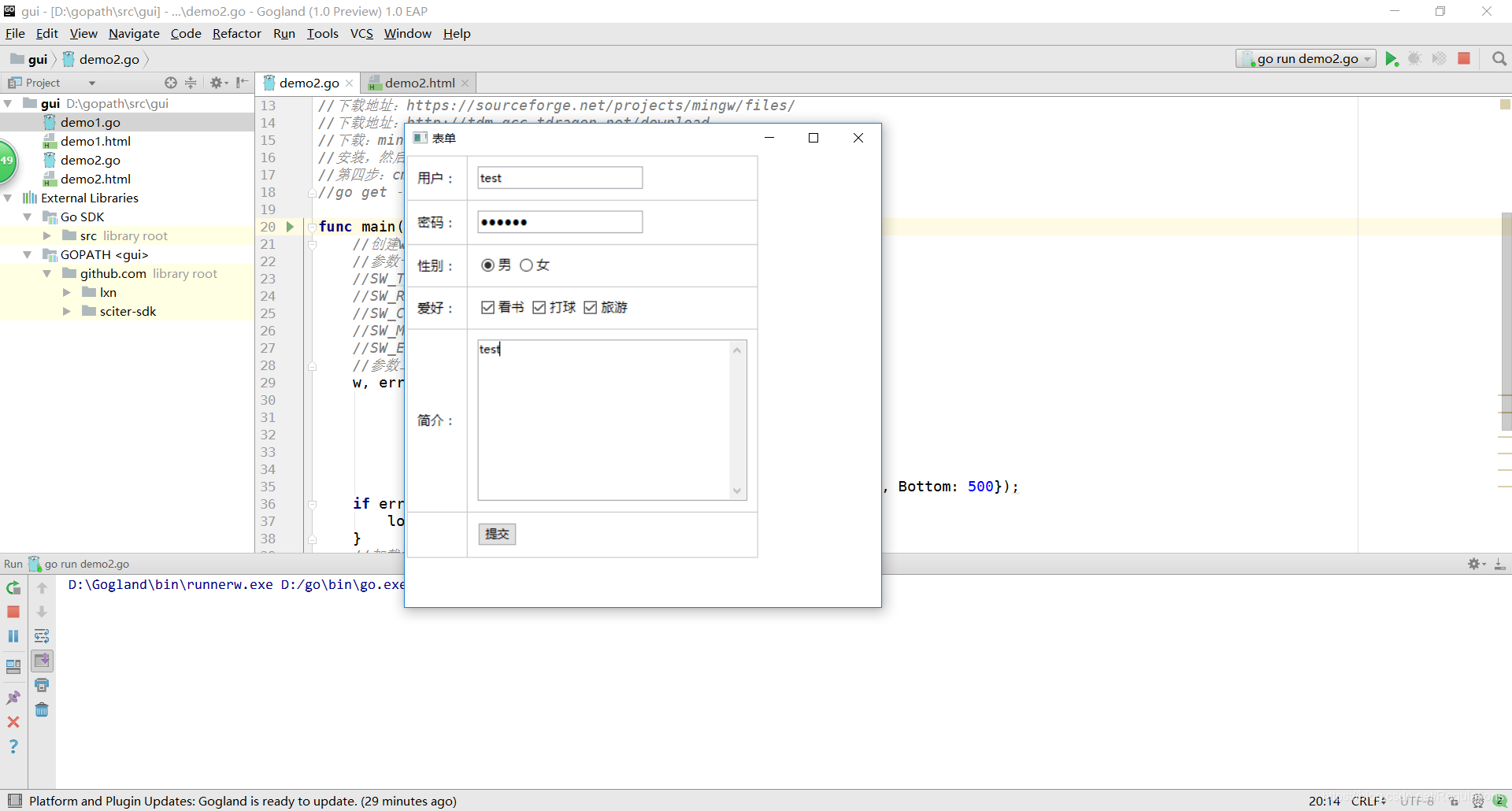
Task: Close the demo2.go editor tab
Action: tap(349, 83)
